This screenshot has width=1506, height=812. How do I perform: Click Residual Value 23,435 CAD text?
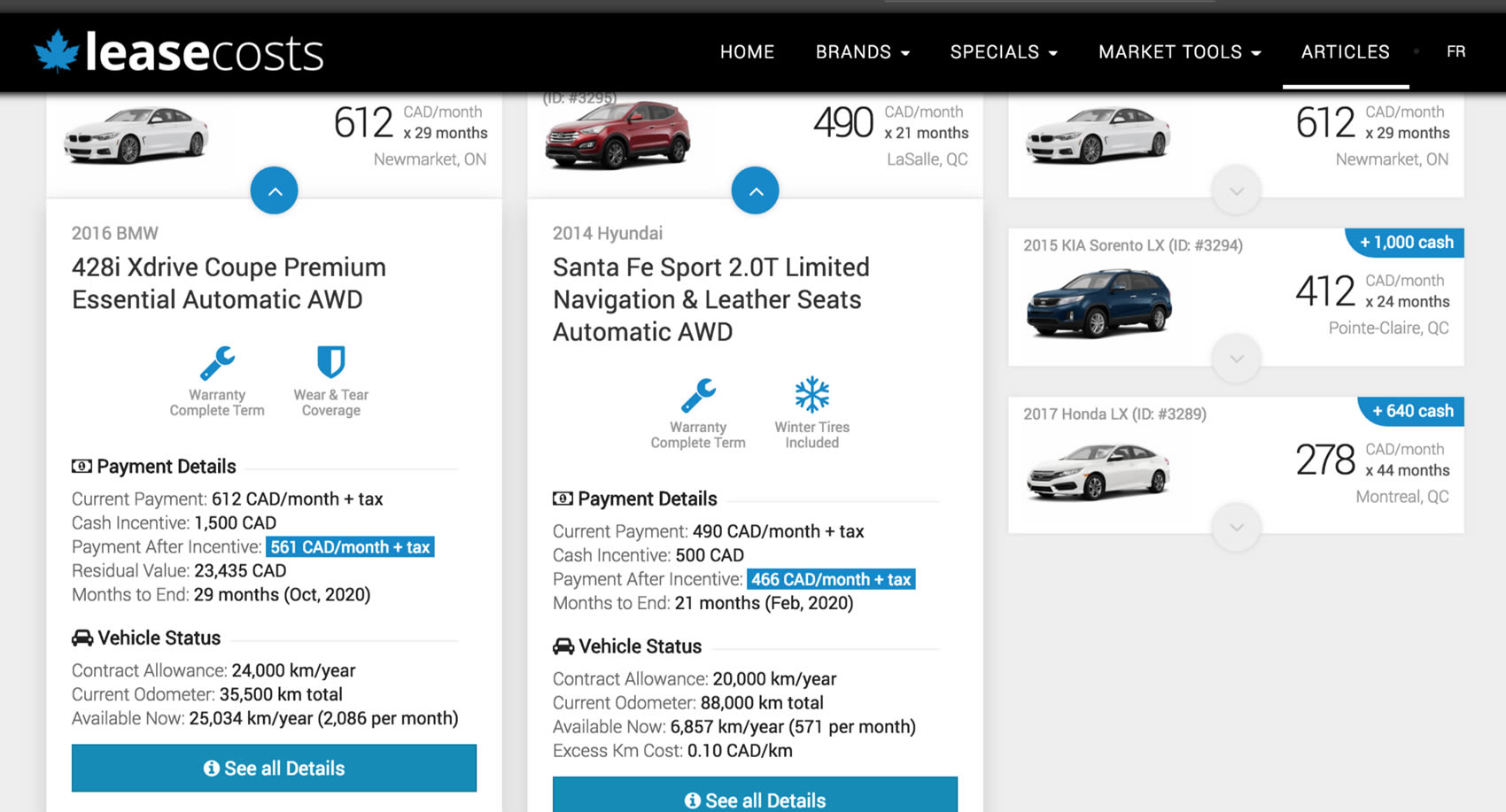point(179,571)
